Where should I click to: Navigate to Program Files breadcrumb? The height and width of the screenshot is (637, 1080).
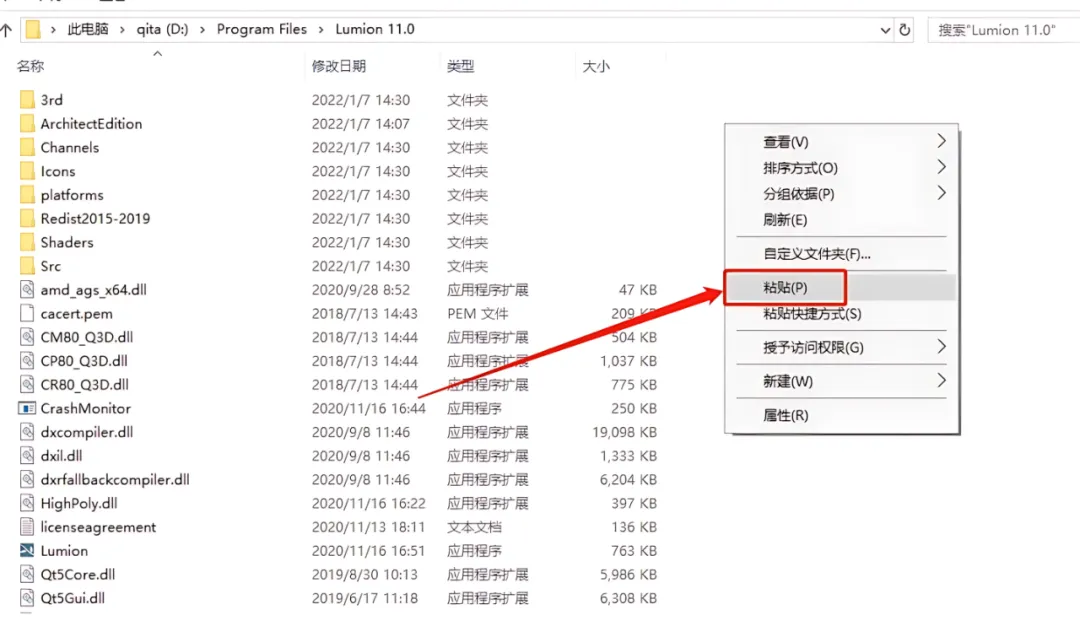point(262,30)
